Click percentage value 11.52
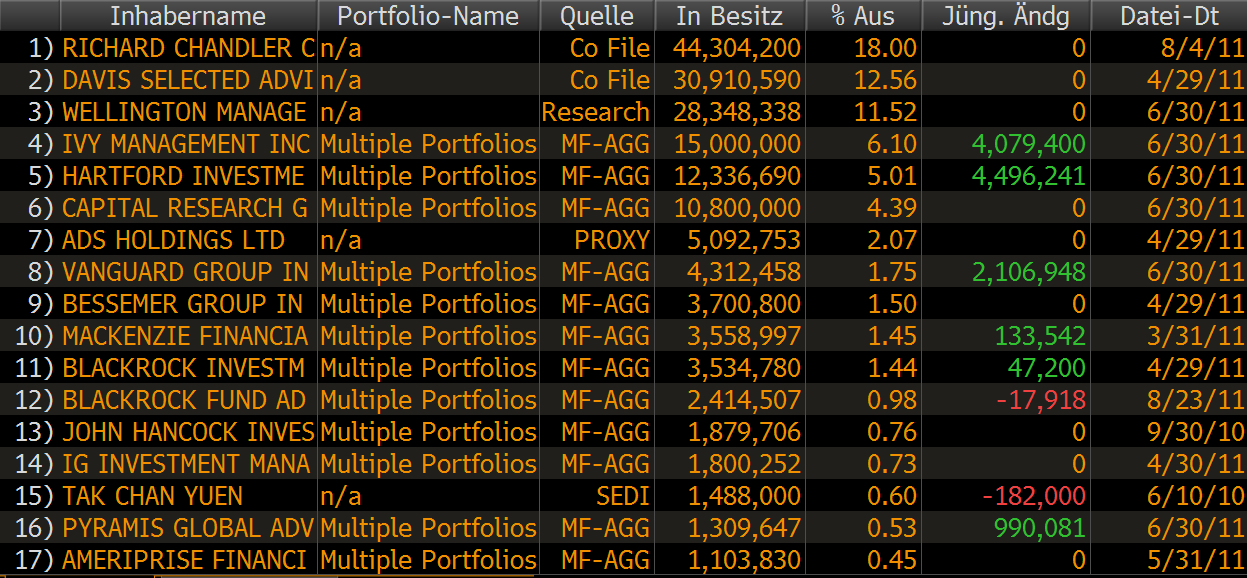This screenshot has width=1247, height=578. (x=885, y=112)
